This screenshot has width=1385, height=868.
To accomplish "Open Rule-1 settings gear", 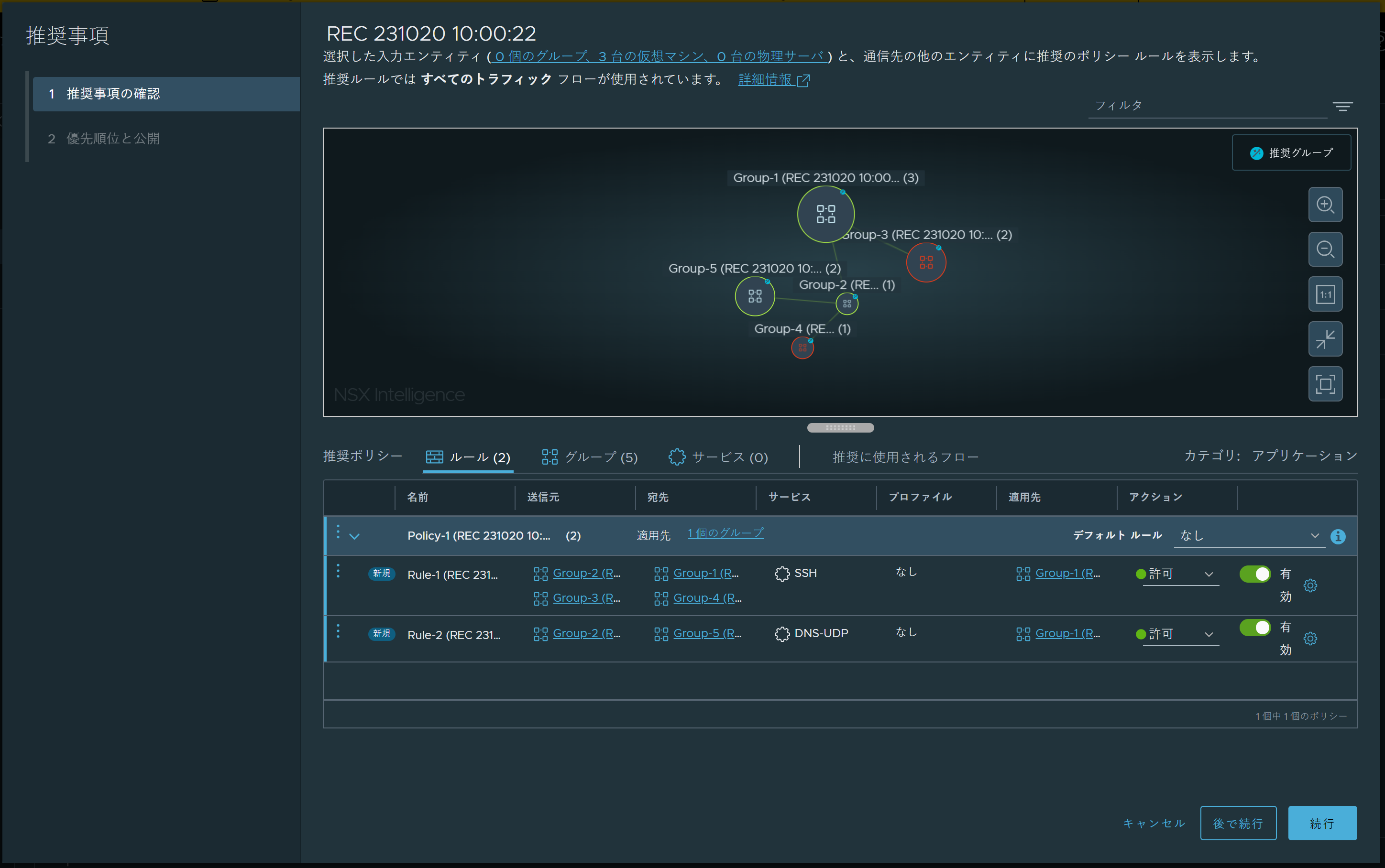I will (1310, 586).
